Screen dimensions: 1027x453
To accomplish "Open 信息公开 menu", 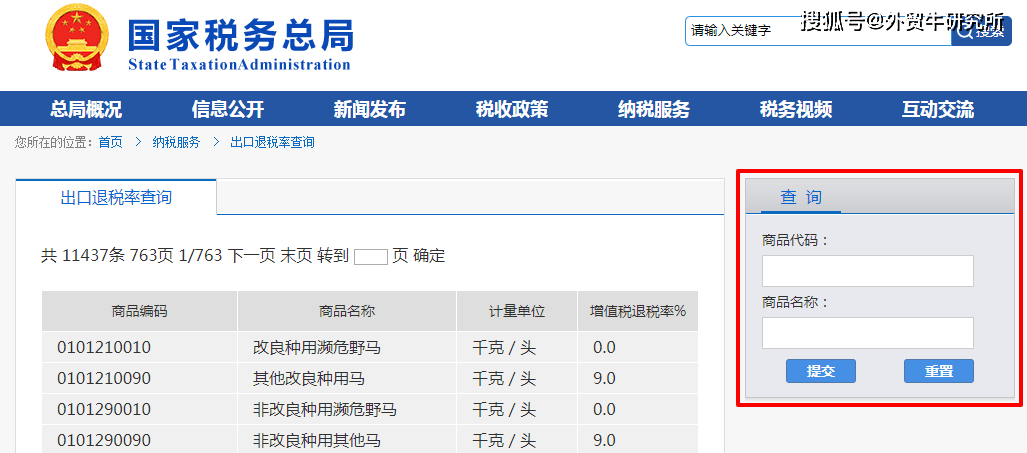I will pos(228,109).
